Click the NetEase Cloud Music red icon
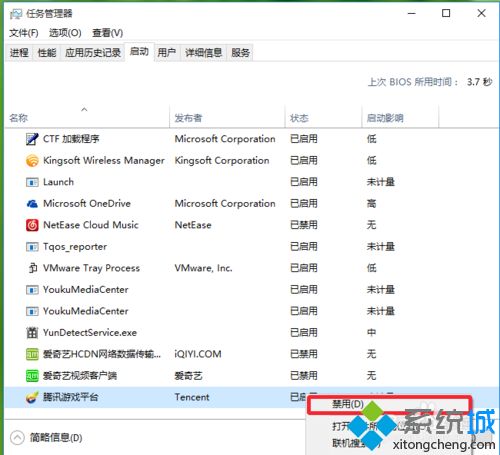The height and width of the screenshot is (455, 500). (x=32, y=225)
